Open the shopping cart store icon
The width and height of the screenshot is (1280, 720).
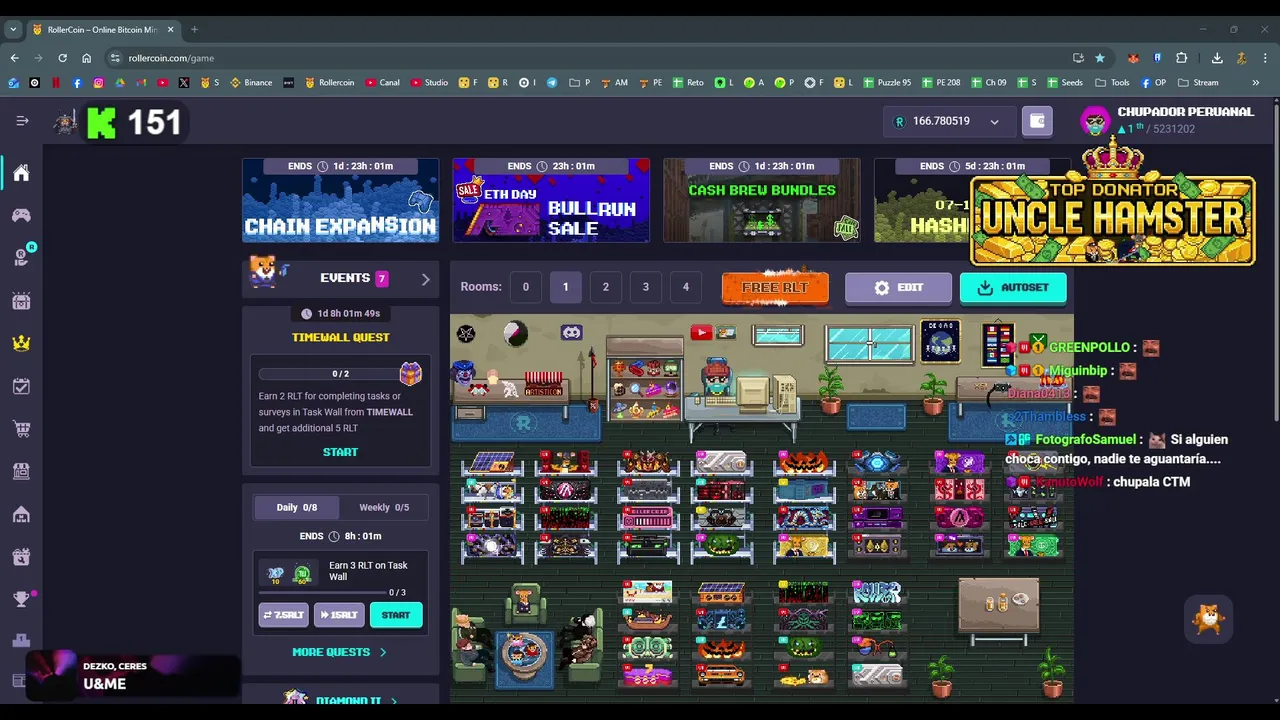coord(21,429)
